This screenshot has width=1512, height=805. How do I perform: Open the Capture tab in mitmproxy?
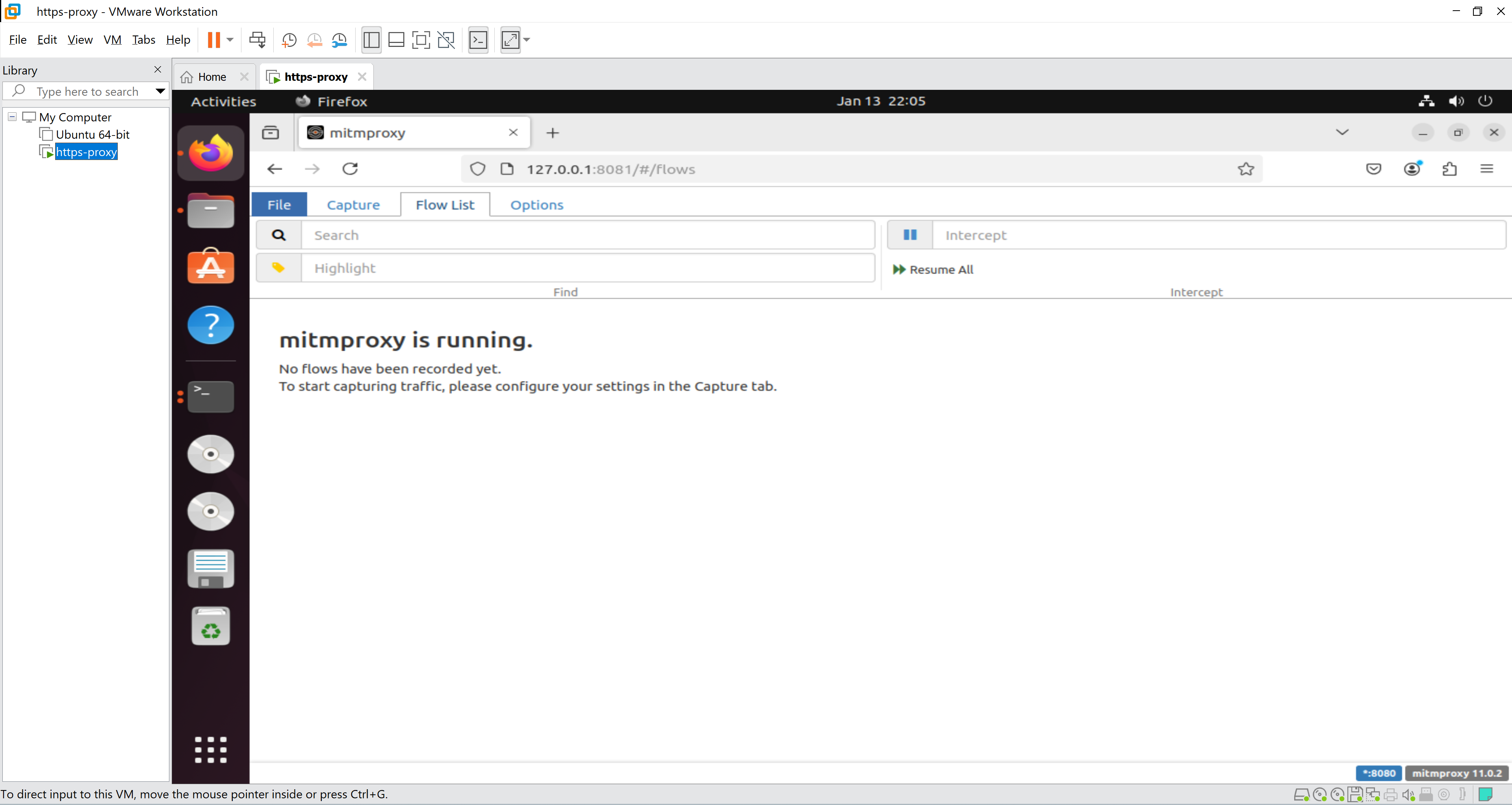coord(353,205)
